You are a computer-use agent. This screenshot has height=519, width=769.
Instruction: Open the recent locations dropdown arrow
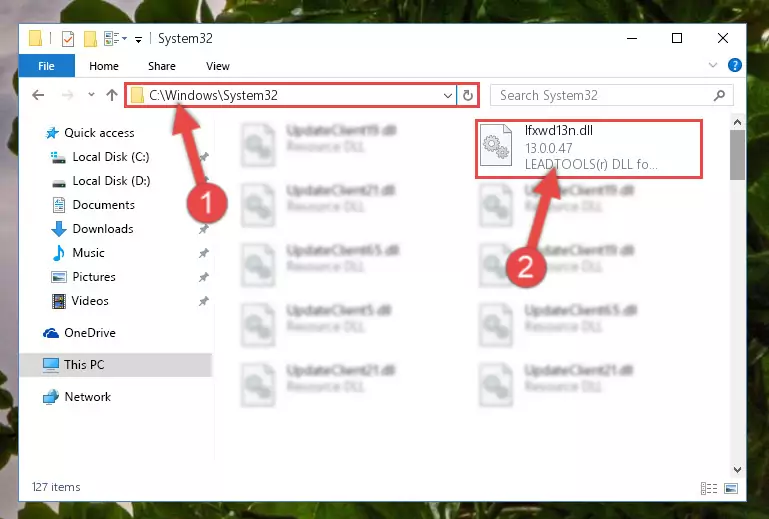point(91,95)
